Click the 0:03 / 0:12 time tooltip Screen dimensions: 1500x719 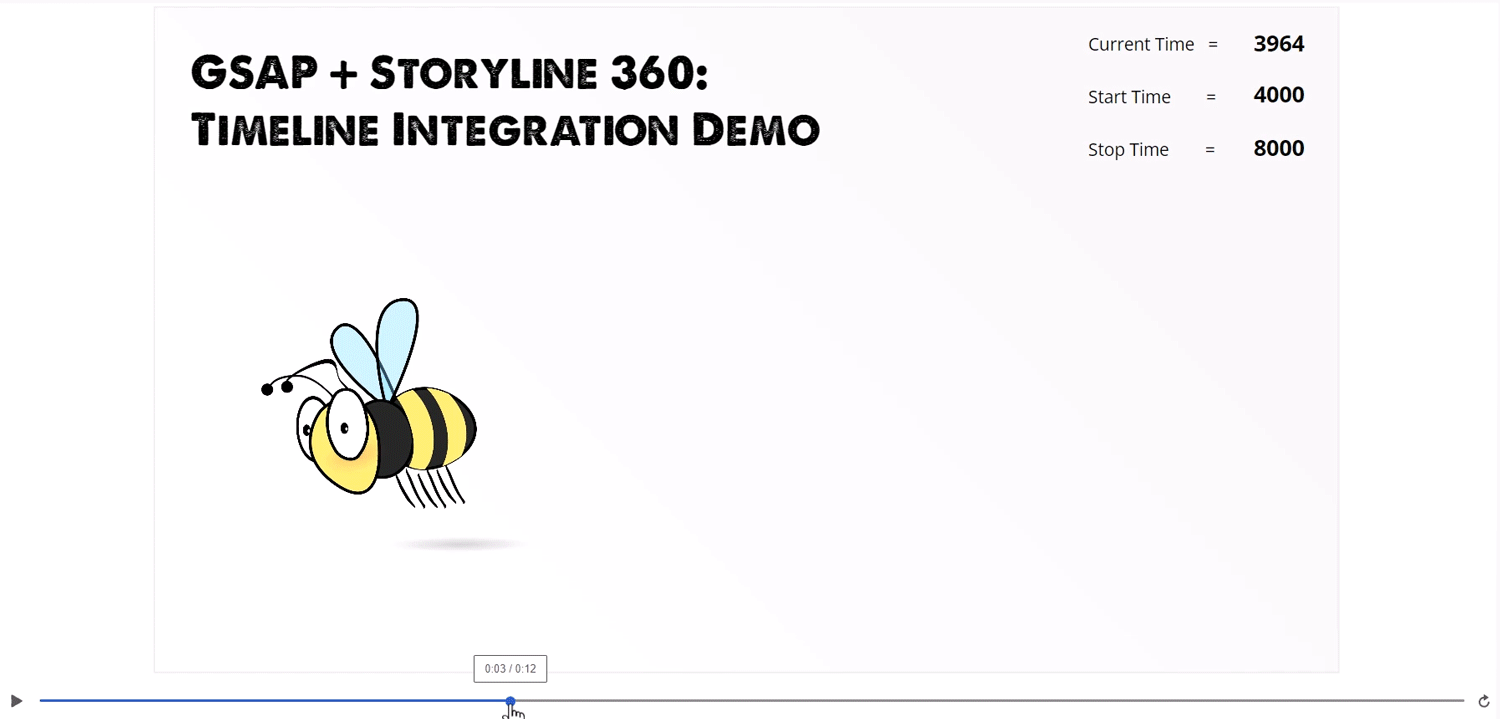coord(510,668)
